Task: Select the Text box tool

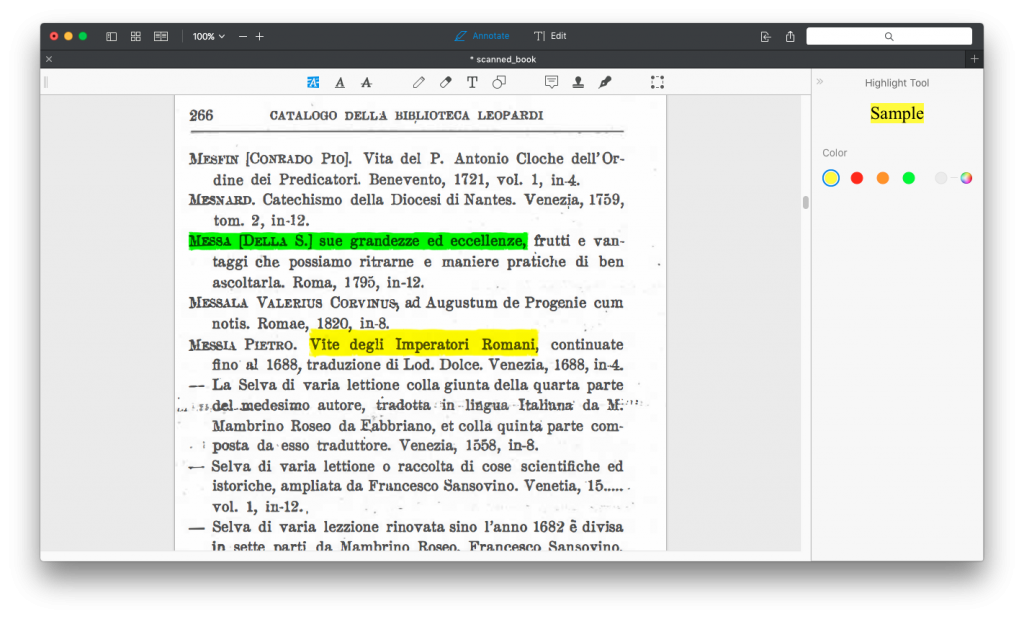Action: (472, 82)
